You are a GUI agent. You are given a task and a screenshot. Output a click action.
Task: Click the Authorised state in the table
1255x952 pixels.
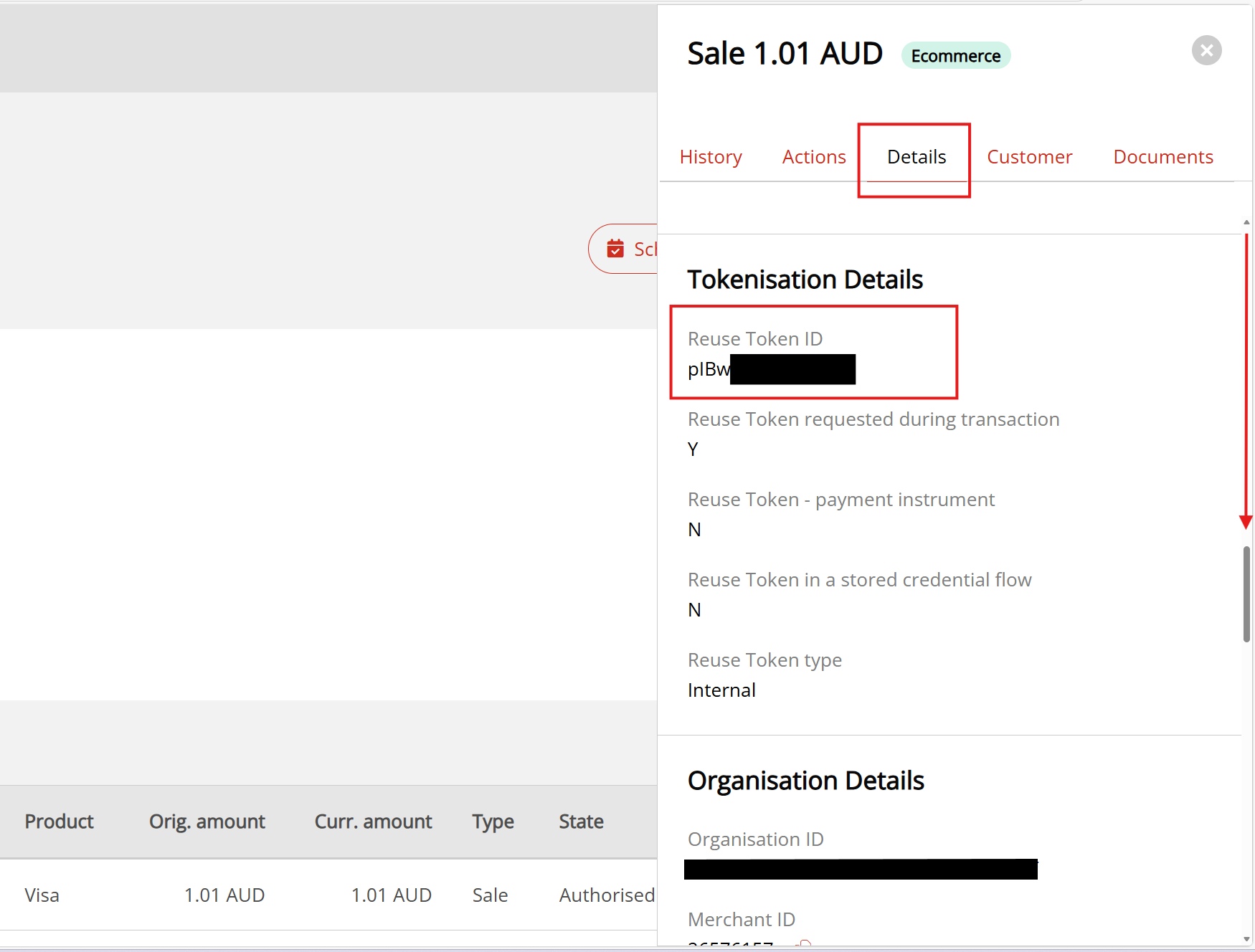click(607, 895)
